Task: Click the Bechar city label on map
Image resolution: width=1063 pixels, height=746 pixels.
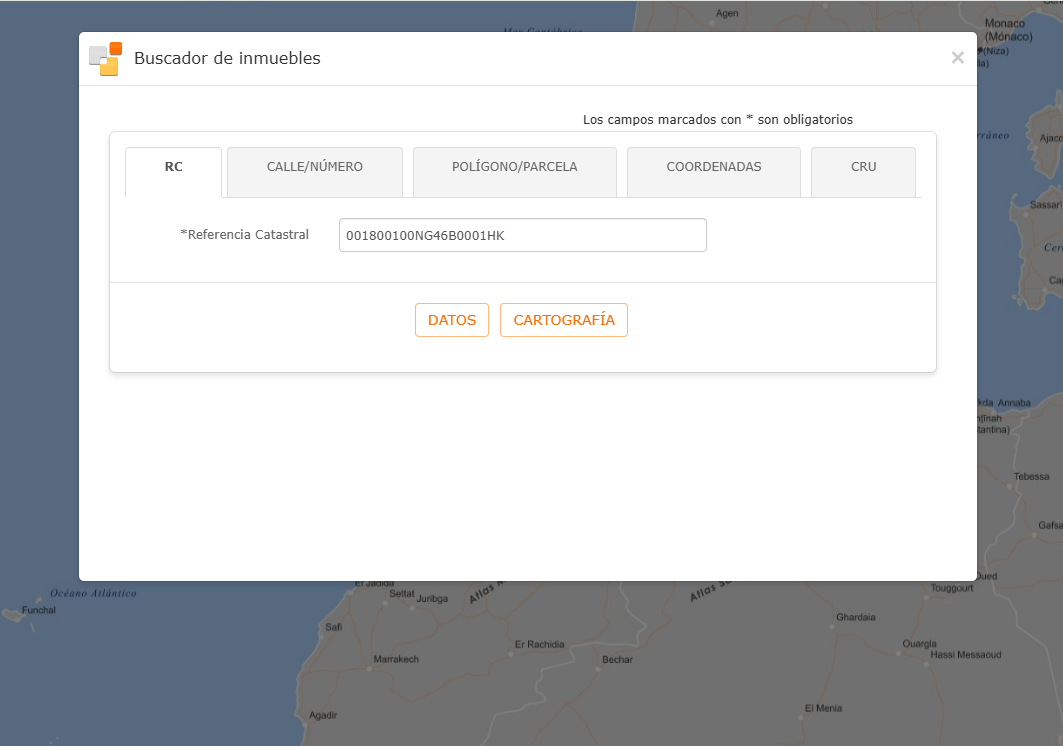Action: (618, 659)
